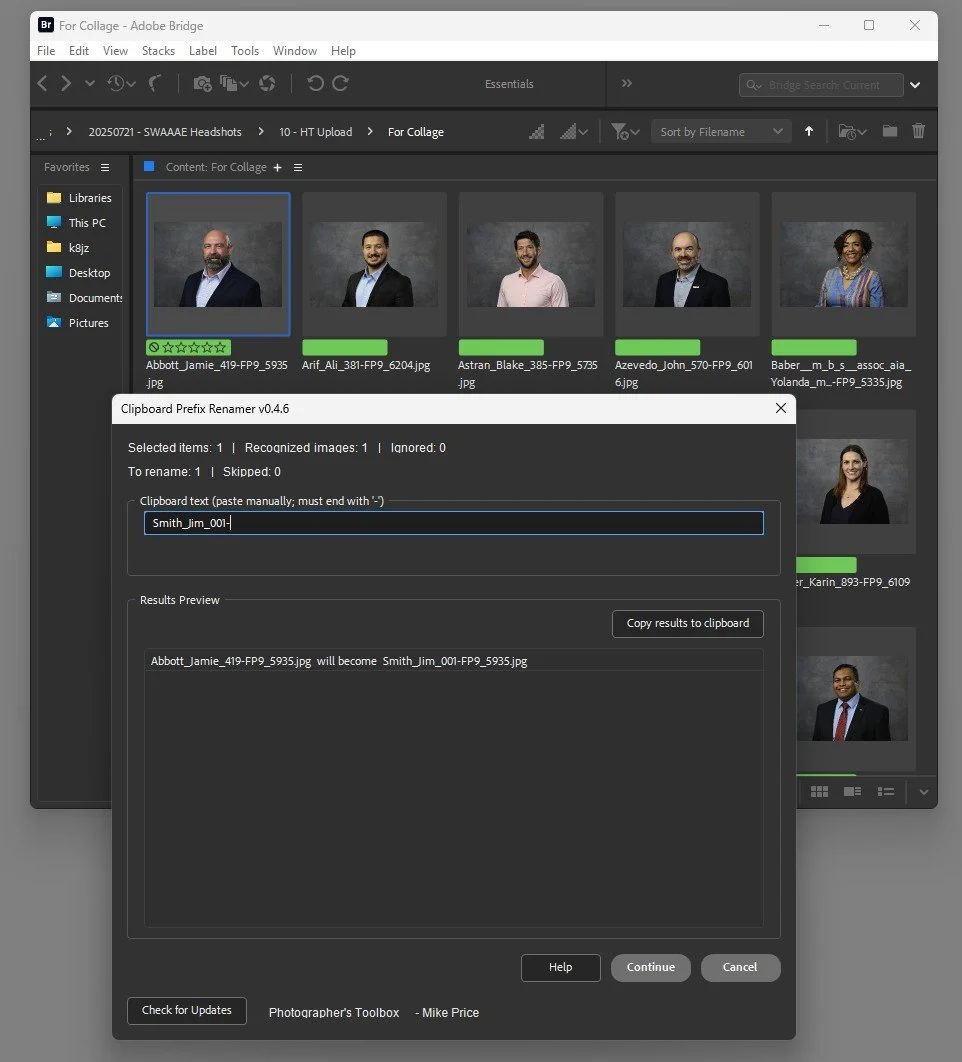Navigate to 10 - HT Upload breadcrumb

316,132
